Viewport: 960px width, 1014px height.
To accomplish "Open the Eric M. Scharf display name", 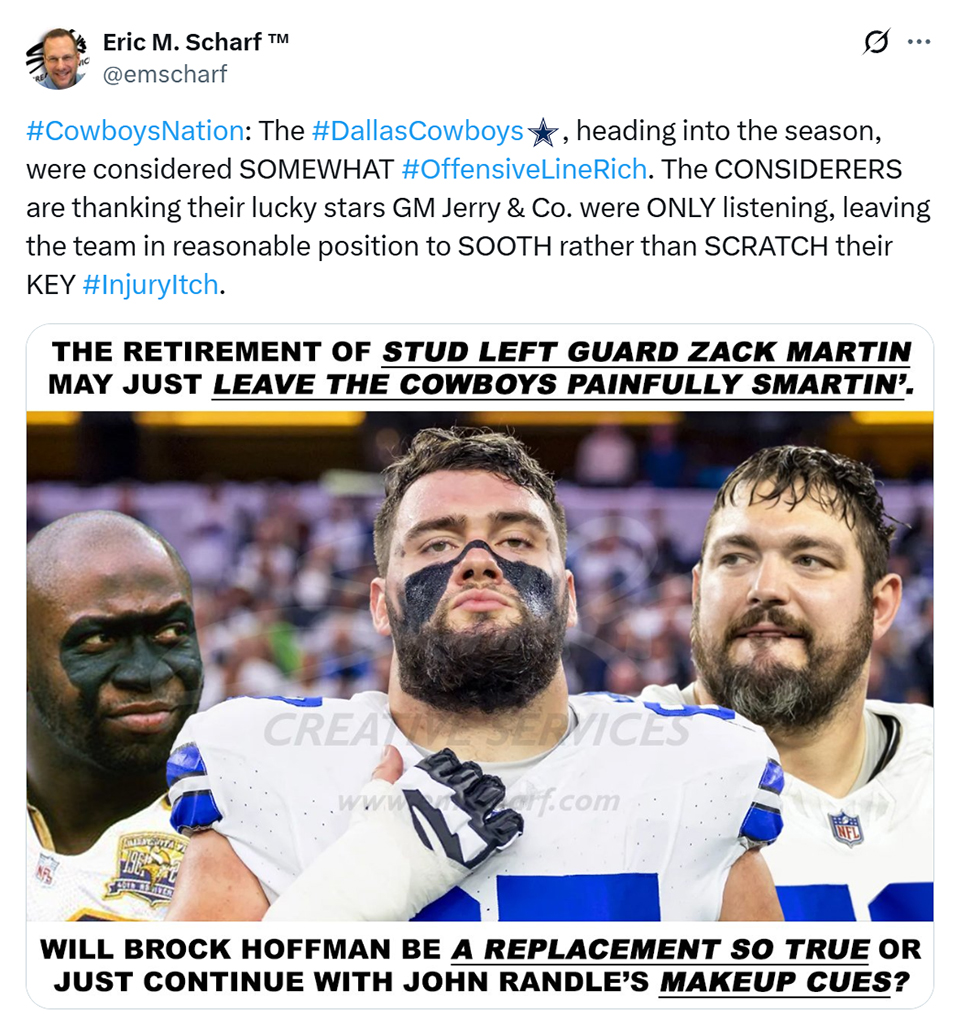I will 182,42.
